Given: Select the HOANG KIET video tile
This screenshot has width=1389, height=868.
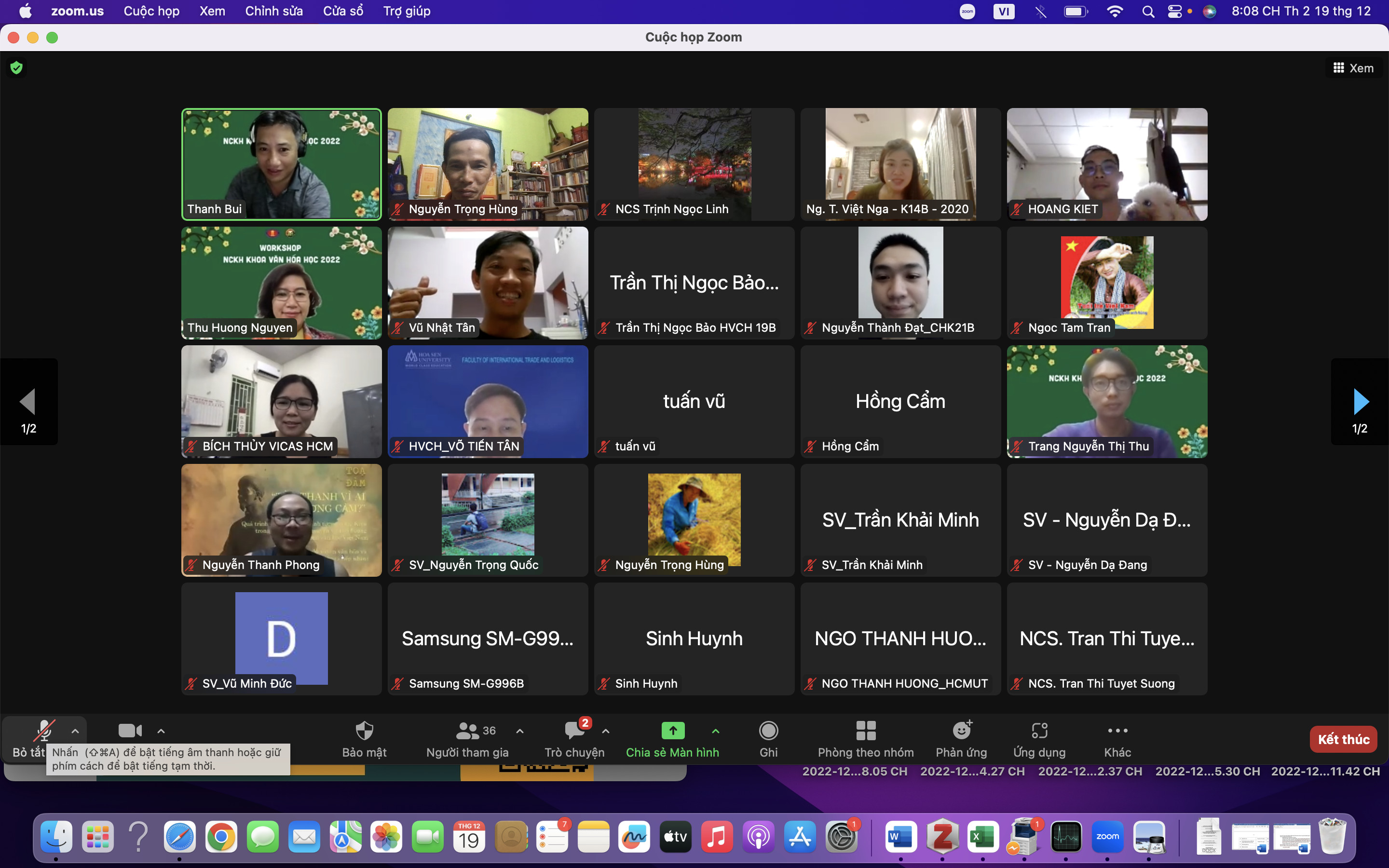Looking at the screenshot, I should click(x=1107, y=164).
